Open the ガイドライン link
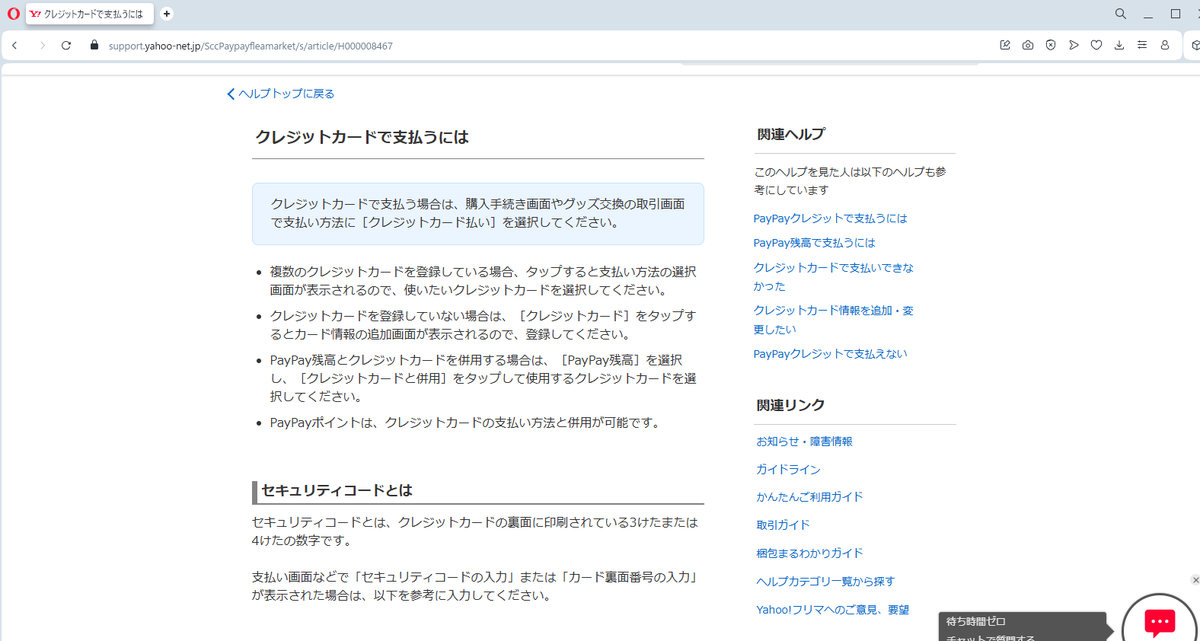This screenshot has width=1200, height=641. [788, 469]
